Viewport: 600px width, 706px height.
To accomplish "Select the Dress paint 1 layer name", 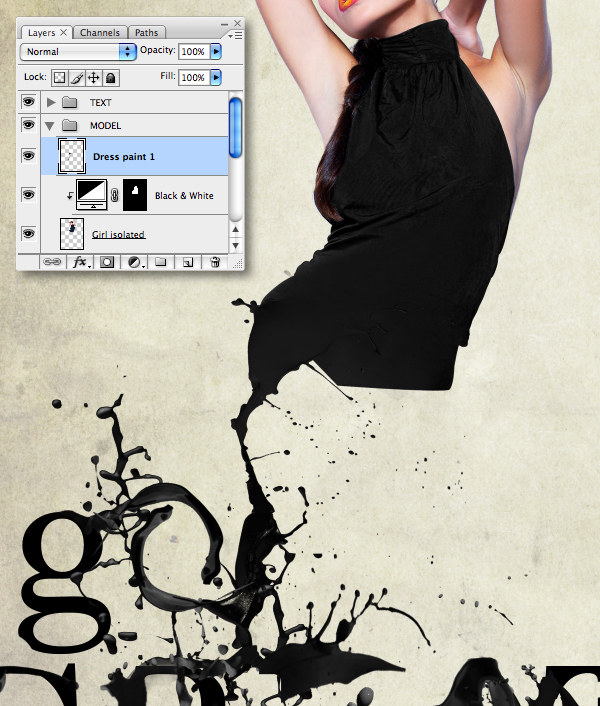I will (x=124, y=157).
